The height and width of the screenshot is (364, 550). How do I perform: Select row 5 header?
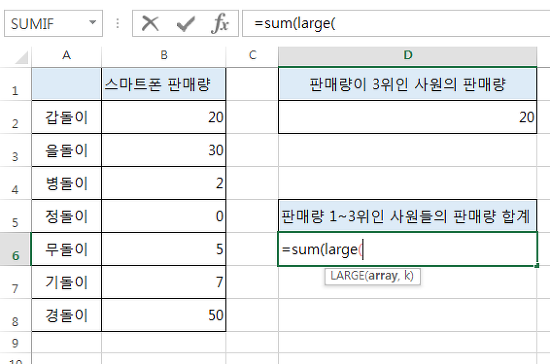15,216
